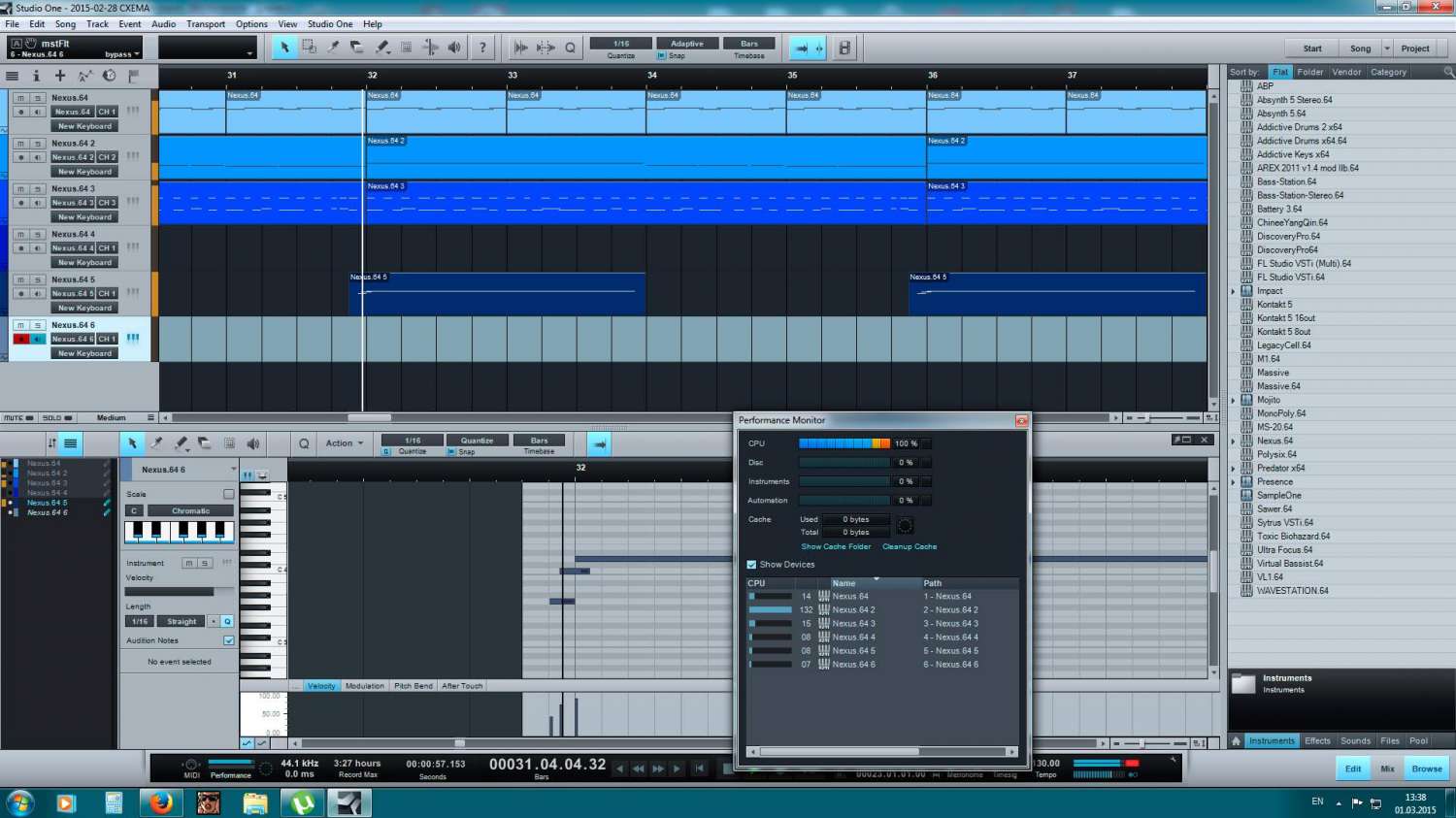Select the Mute tool in main toolbar

point(407,48)
